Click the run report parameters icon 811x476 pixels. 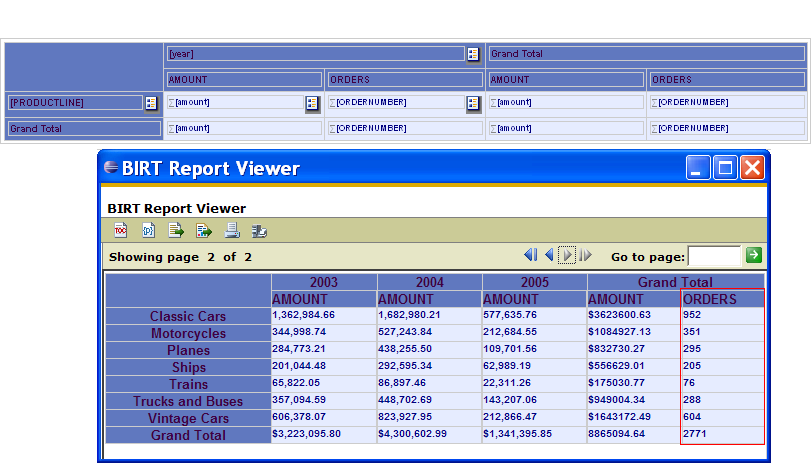pos(148,231)
